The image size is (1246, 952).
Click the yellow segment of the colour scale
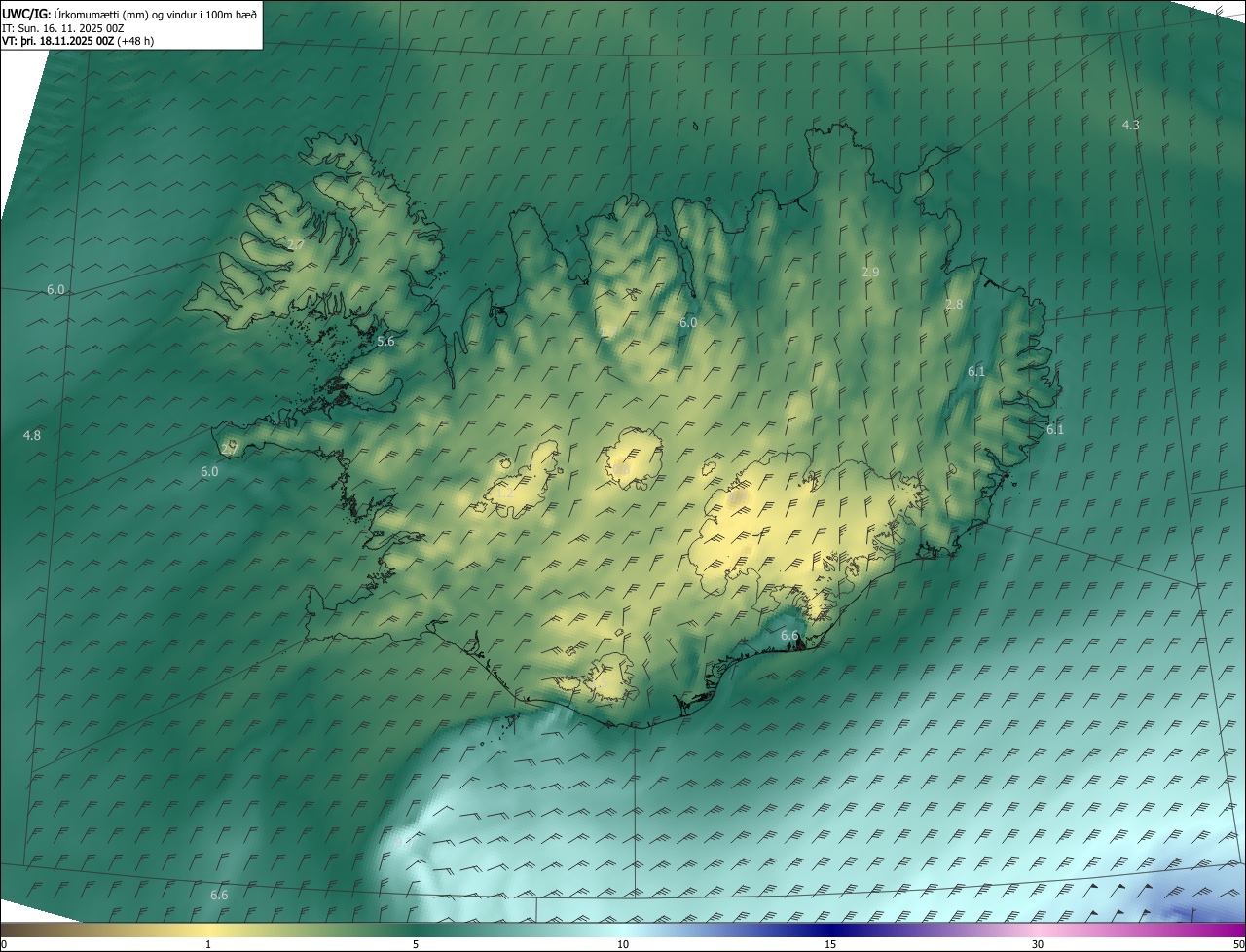[208, 930]
